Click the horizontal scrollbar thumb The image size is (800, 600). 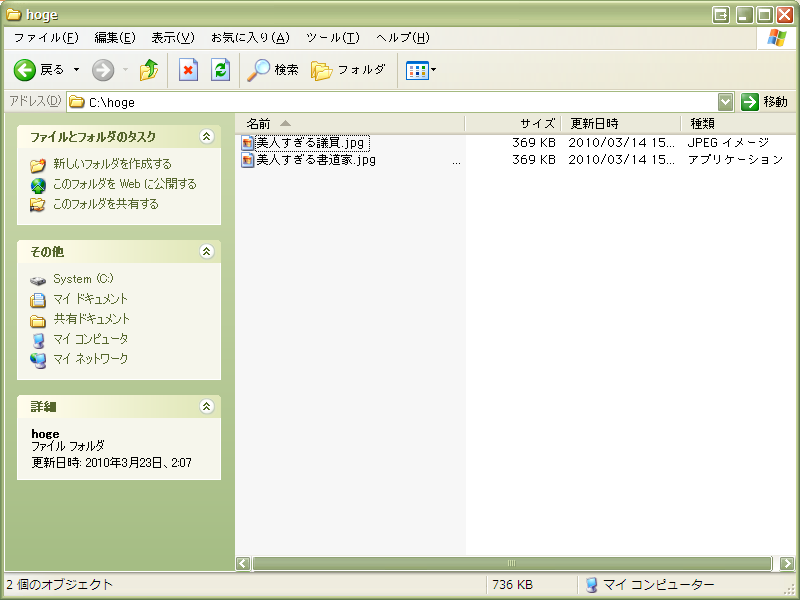click(x=512, y=563)
